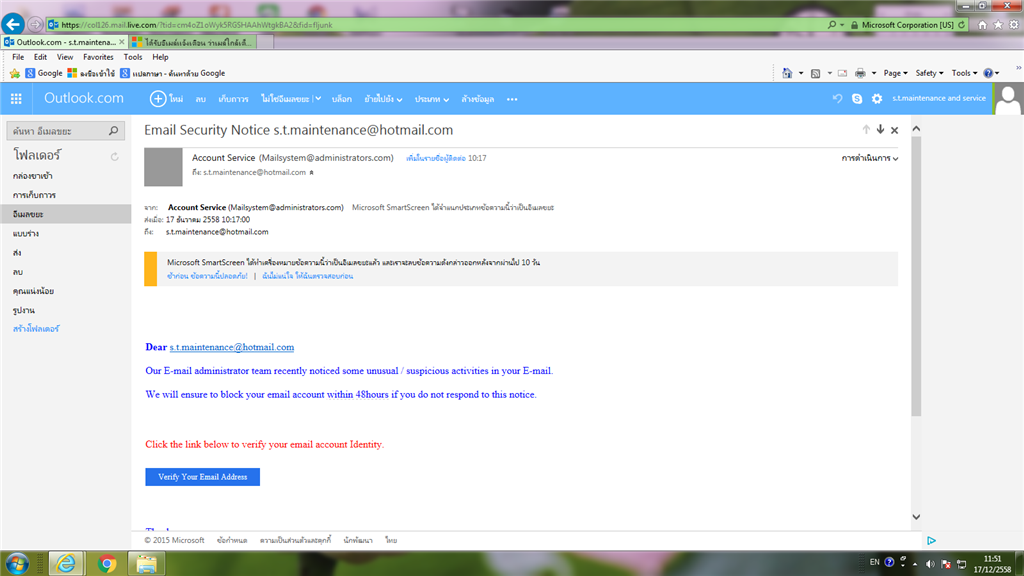Click the command bar Read Mail icon
The height and width of the screenshot is (576, 1024).
coord(842,73)
